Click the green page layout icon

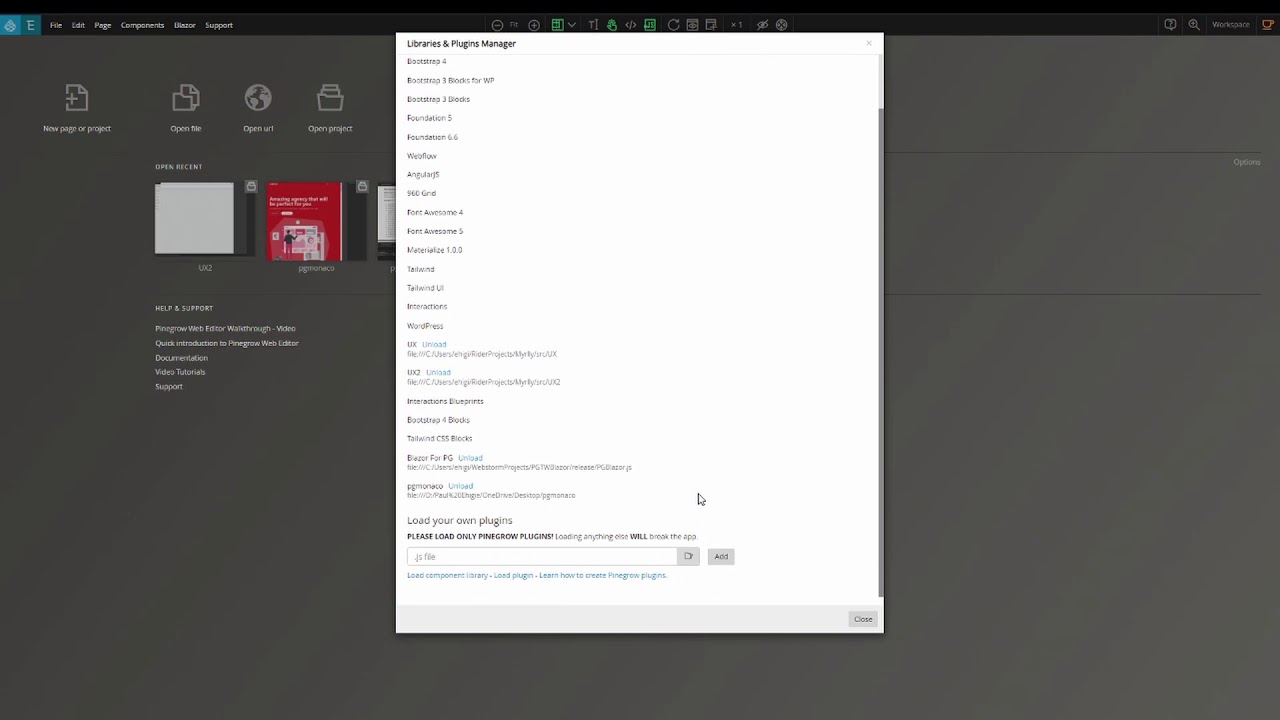557,25
